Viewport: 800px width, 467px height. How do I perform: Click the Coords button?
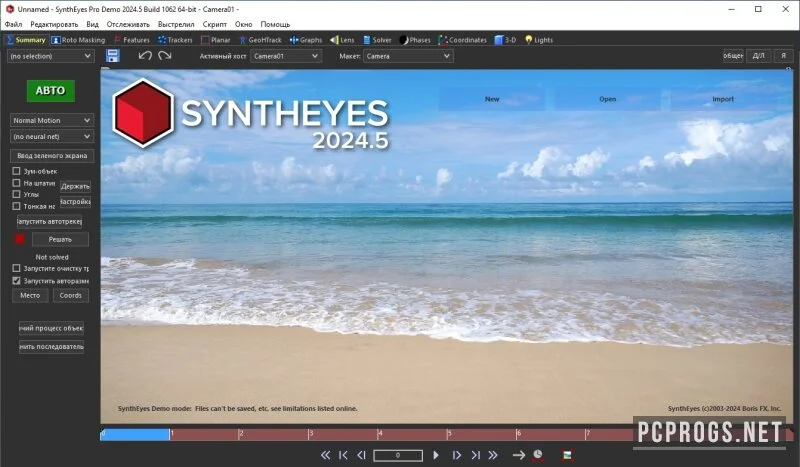pyautogui.click(x=70, y=296)
